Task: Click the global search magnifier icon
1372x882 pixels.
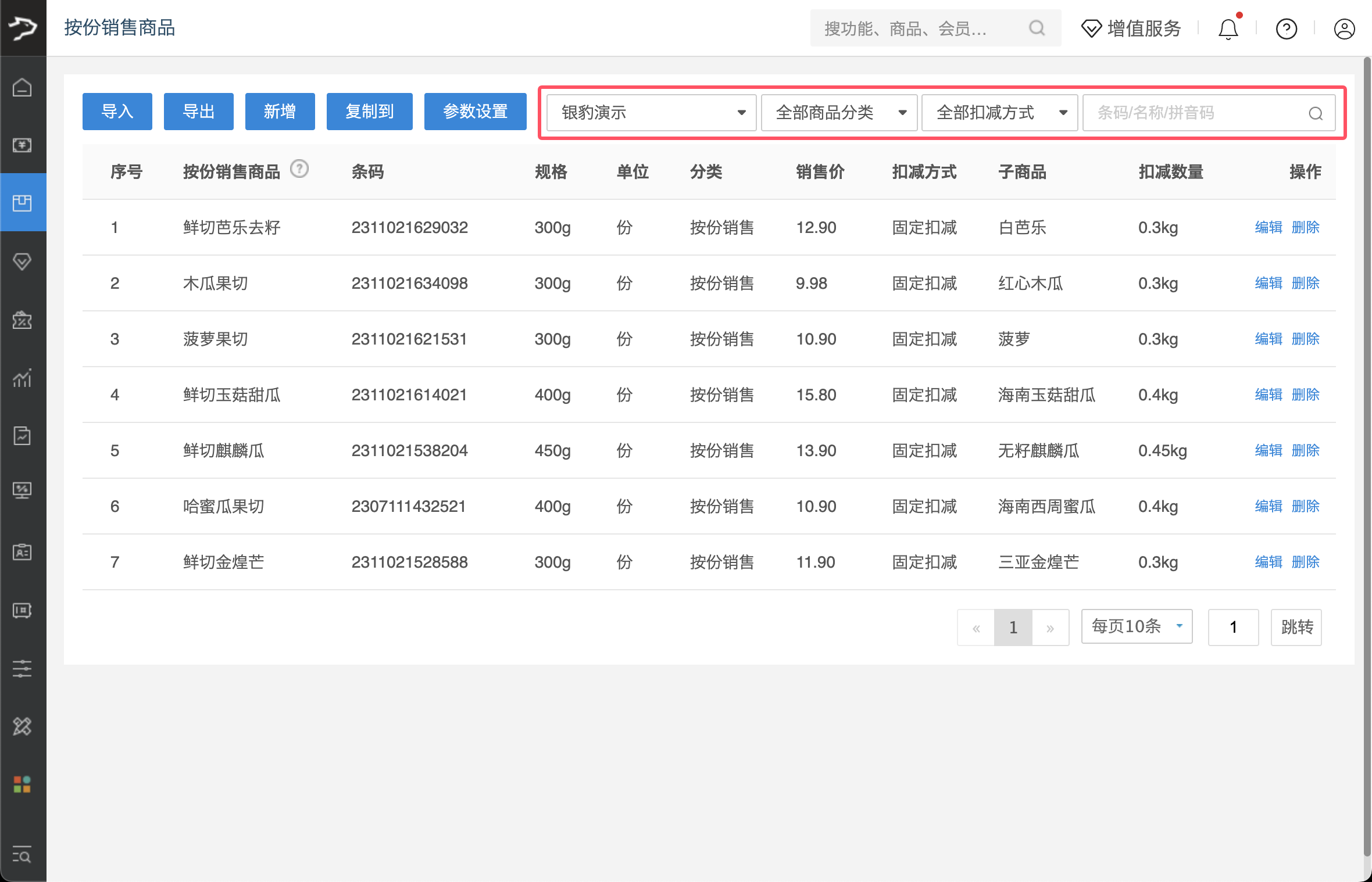Action: click(1037, 28)
